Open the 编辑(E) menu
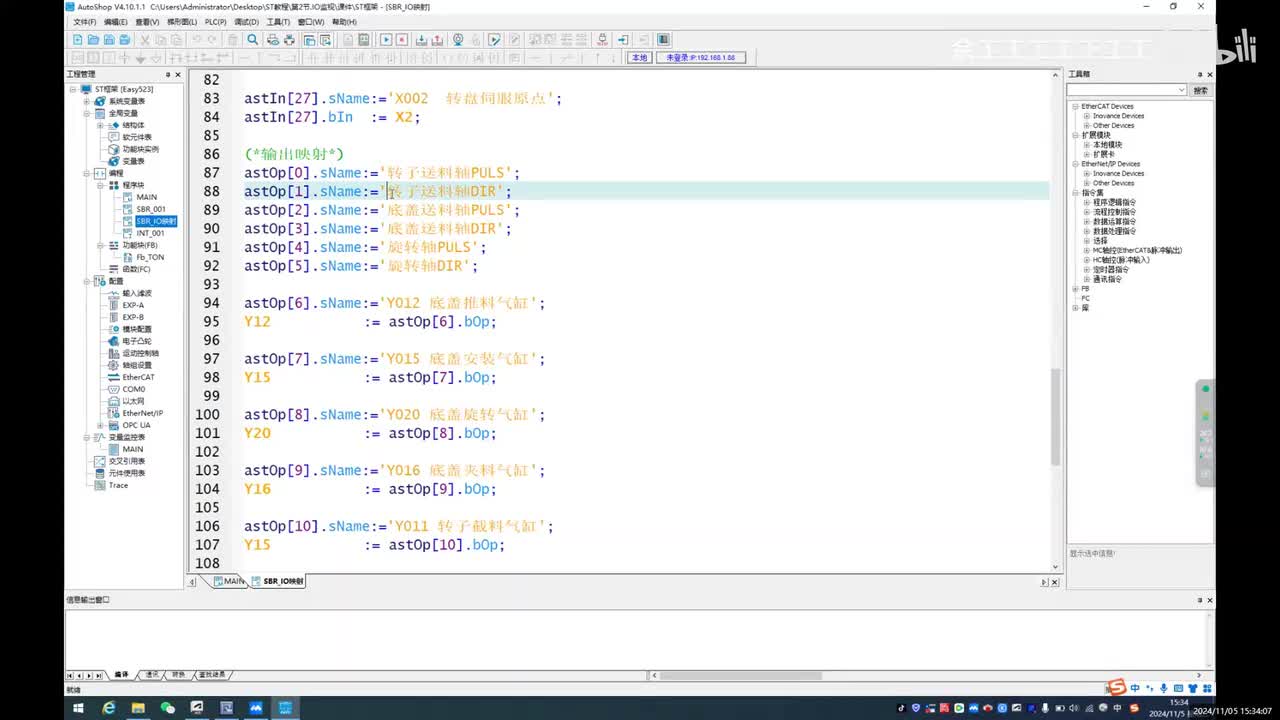 [x=116, y=22]
